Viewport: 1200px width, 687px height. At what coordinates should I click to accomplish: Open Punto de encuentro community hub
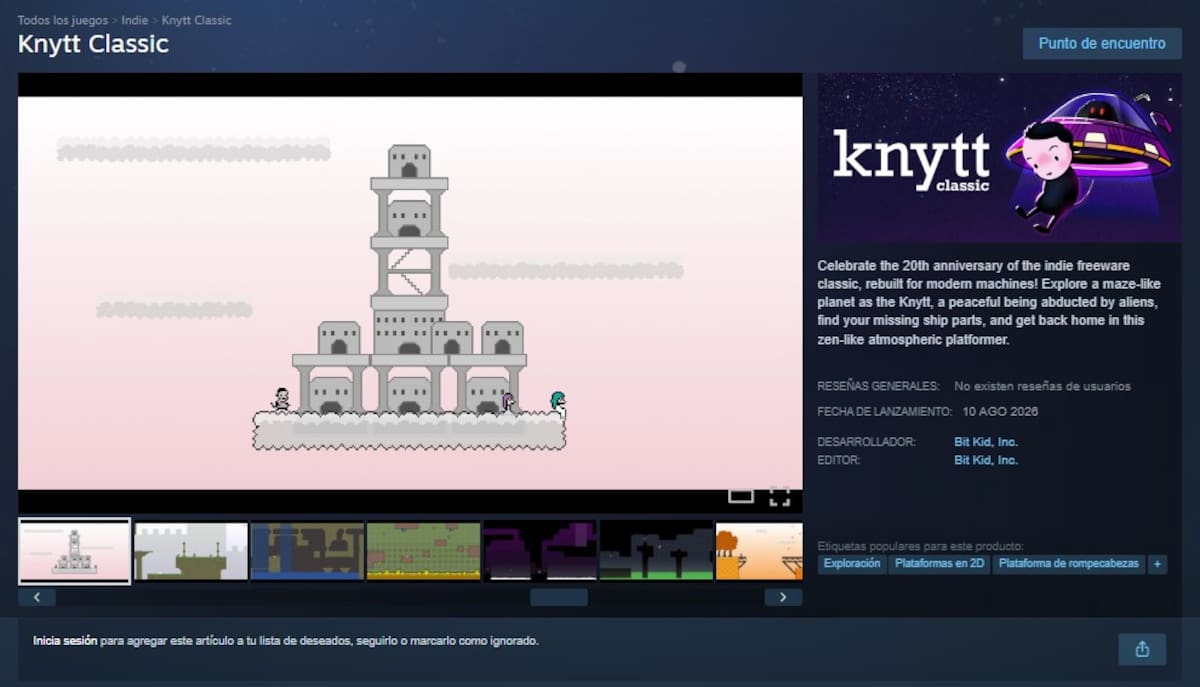(1102, 44)
